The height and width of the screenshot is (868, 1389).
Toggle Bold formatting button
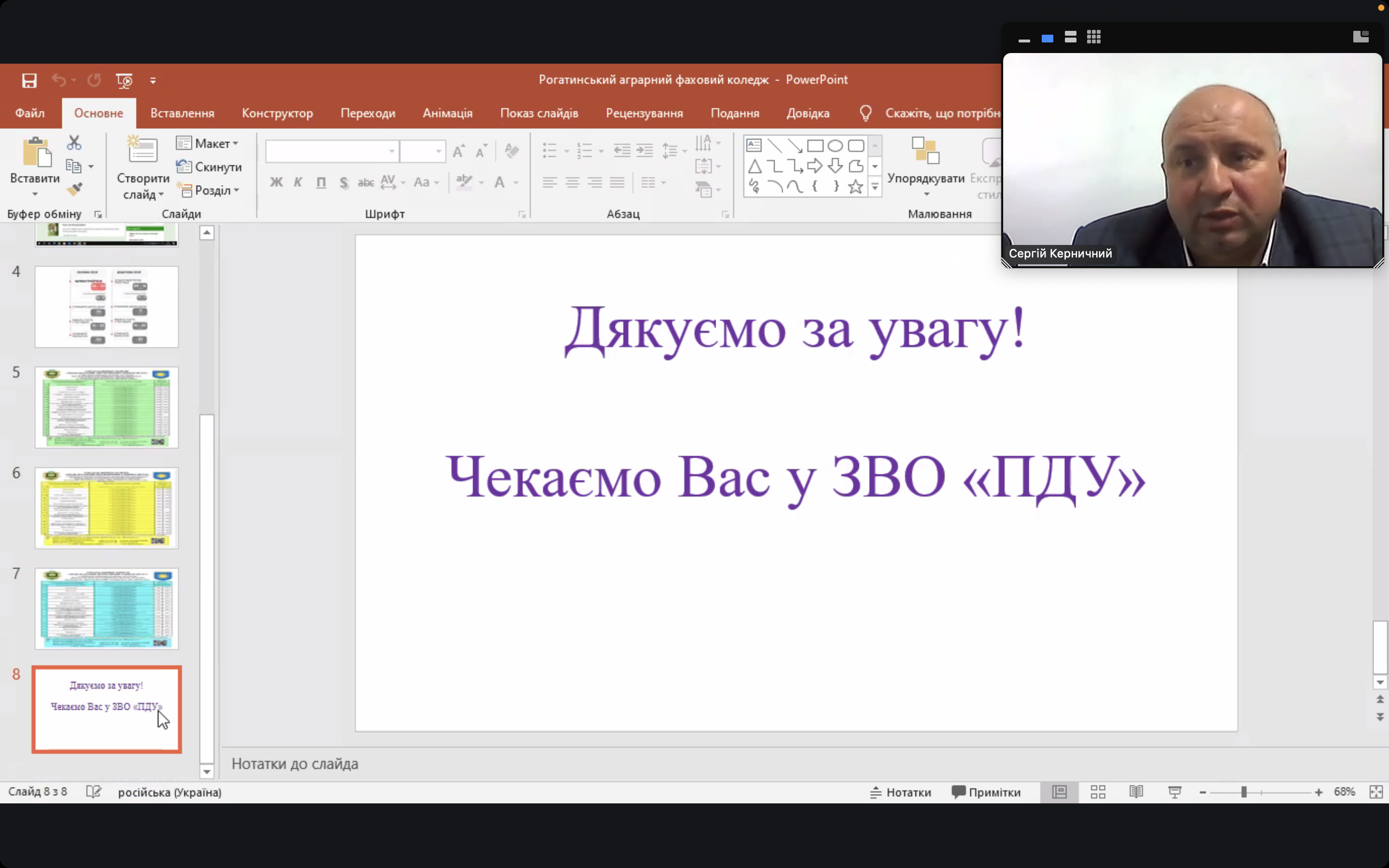[x=276, y=183]
